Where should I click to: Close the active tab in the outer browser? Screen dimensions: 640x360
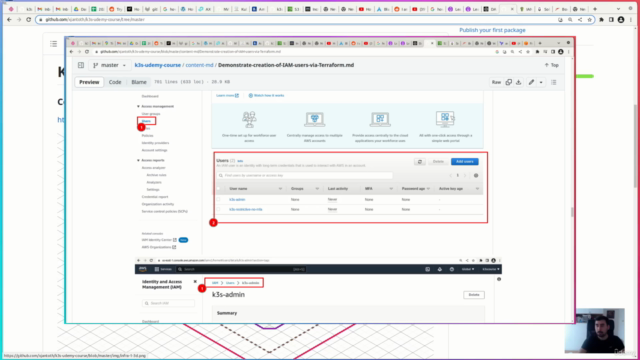[512, 9]
